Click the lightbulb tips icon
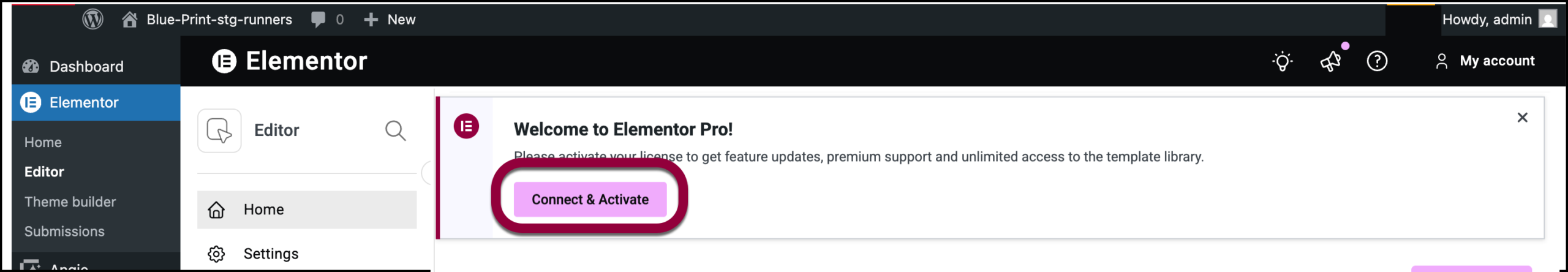1568x272 pixels. point(1282,61)
